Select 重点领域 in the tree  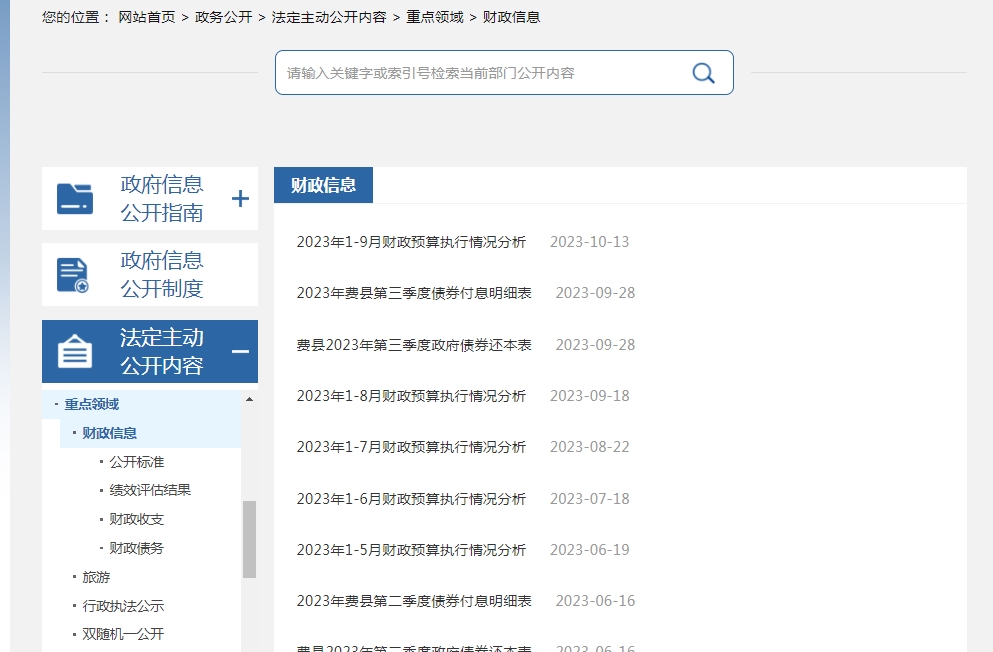(92, 404)
